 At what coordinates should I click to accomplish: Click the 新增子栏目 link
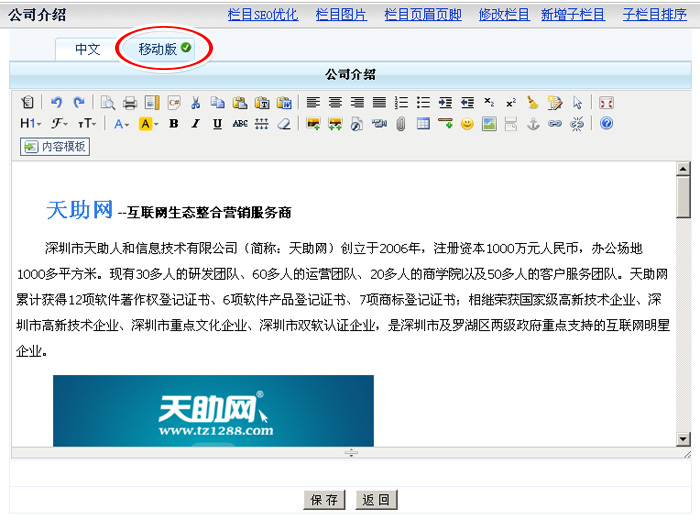573,15
